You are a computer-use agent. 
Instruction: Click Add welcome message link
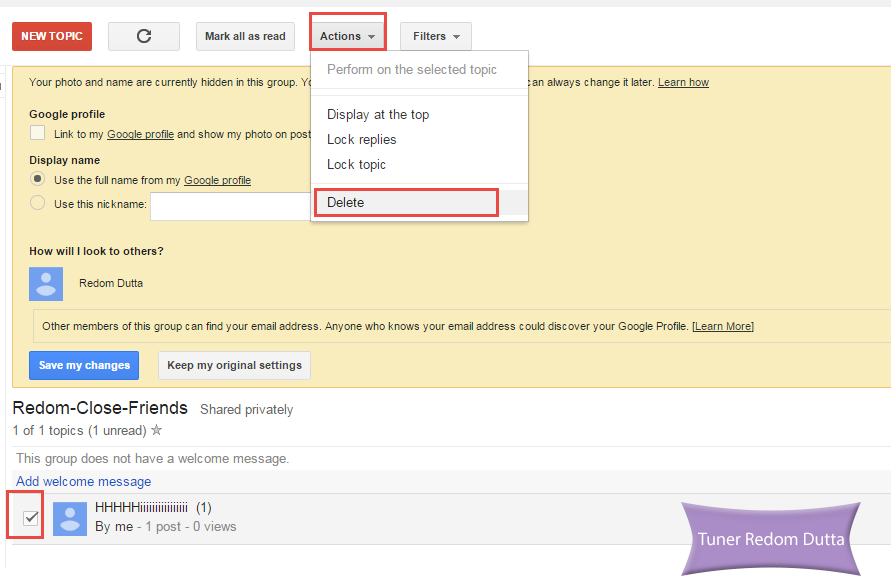pyautogui.click(x=84, y=481)
